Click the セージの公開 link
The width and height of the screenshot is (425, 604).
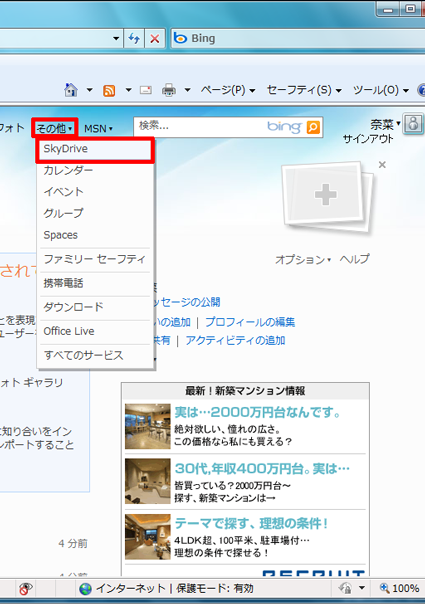pyautogui.click(x=186, y=302)
